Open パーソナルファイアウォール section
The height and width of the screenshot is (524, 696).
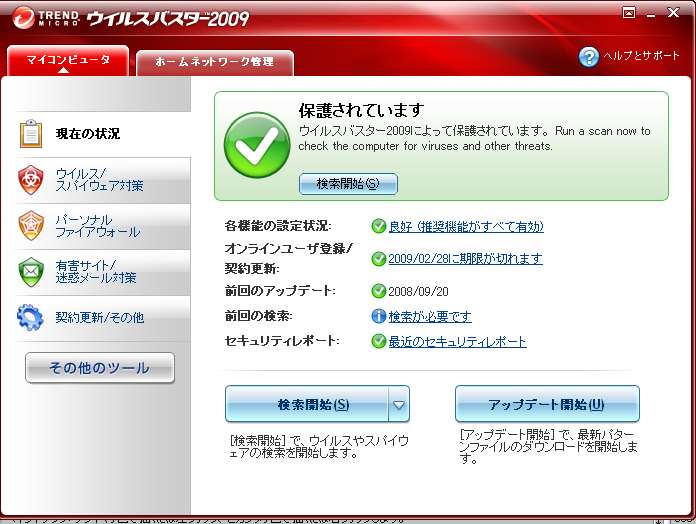103,226
